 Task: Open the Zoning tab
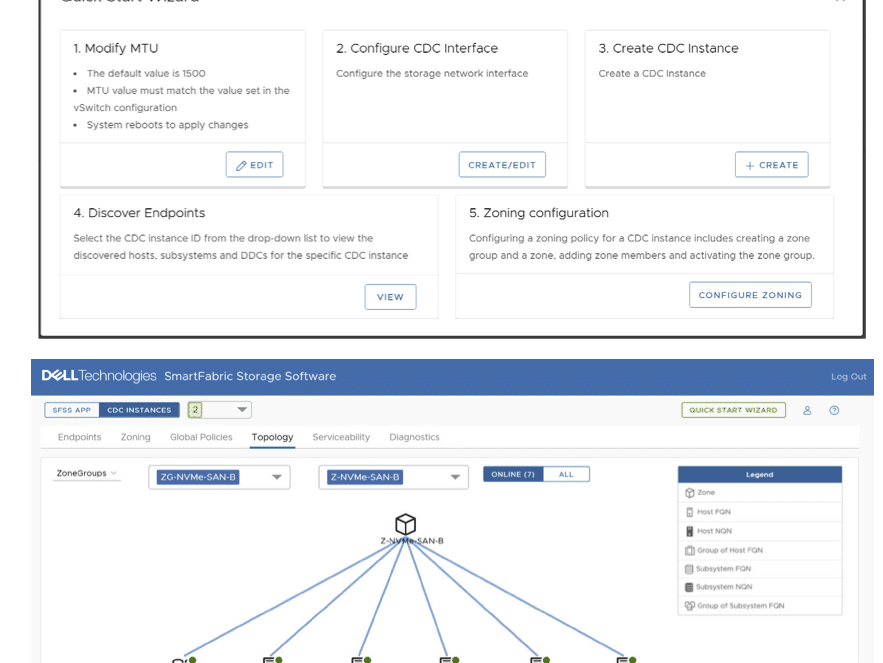135,437
